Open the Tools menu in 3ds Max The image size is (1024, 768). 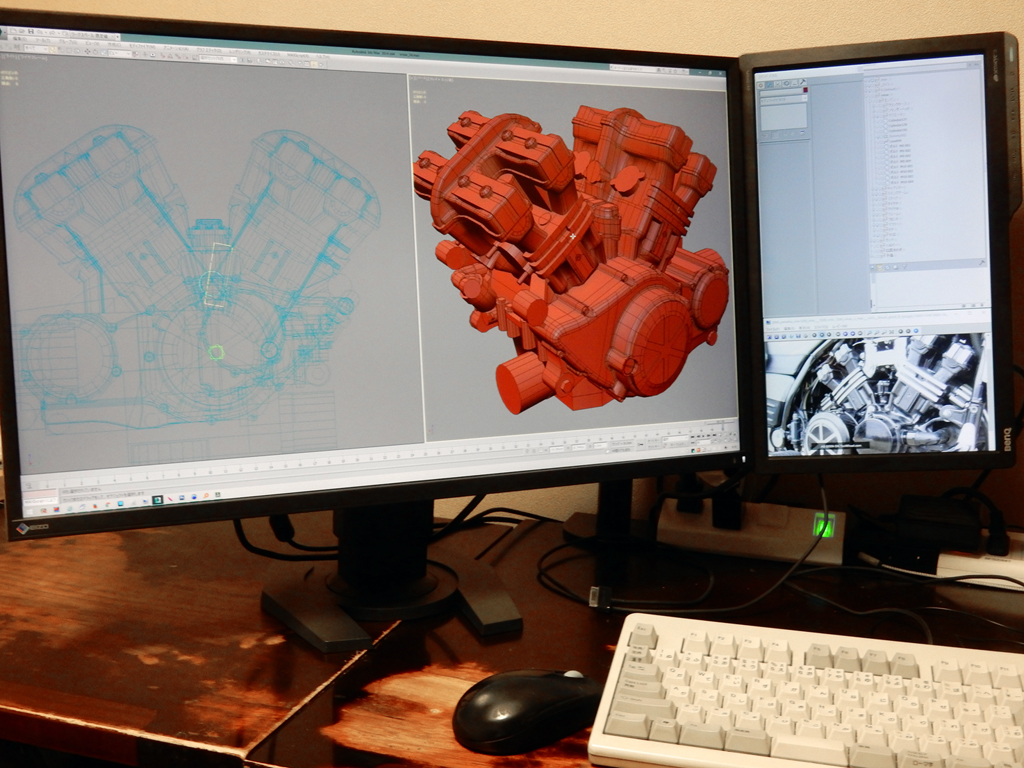[x=43, y=40]
